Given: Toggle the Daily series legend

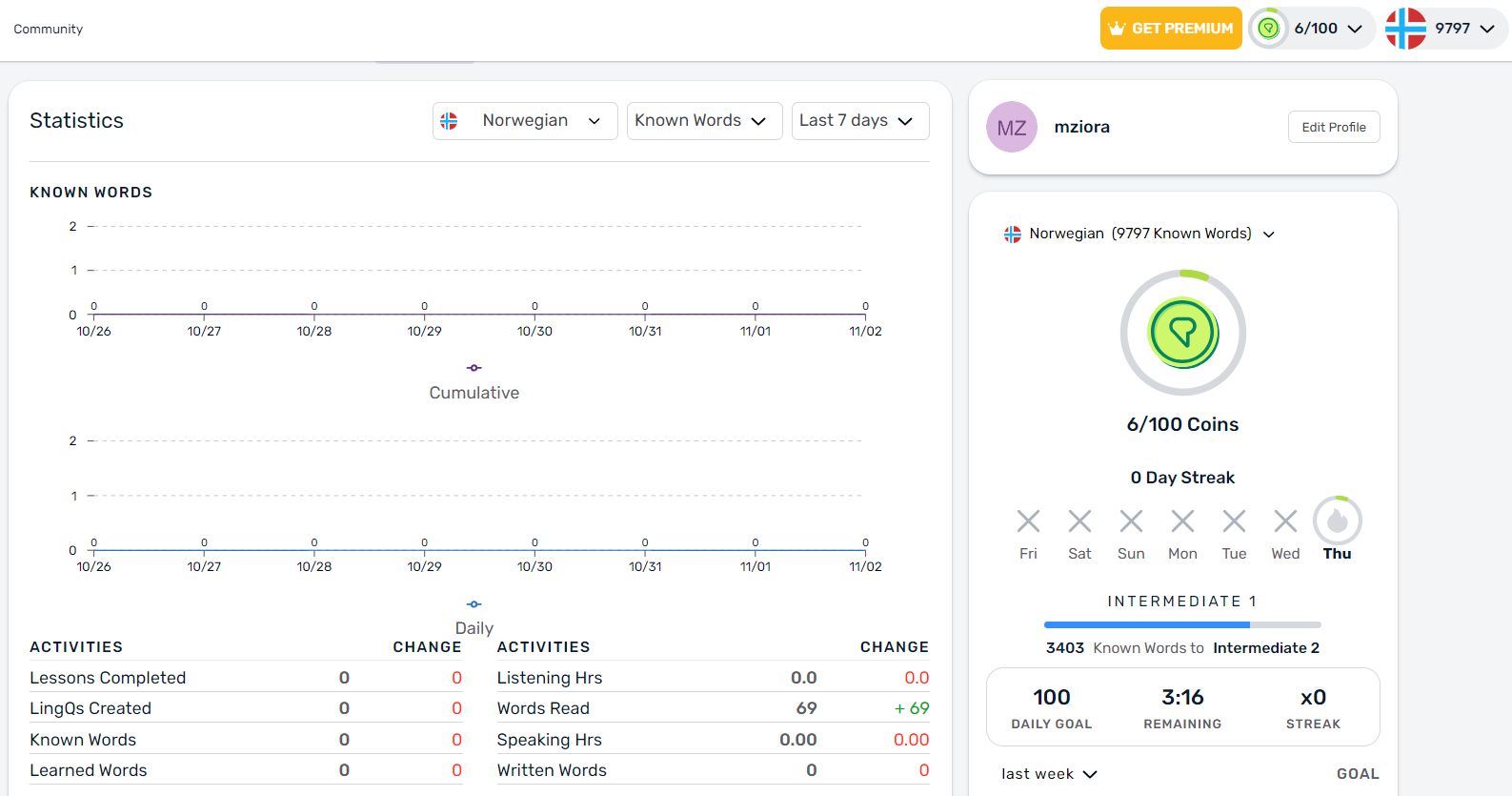Looking at the screenshot, I should [474, 617].
